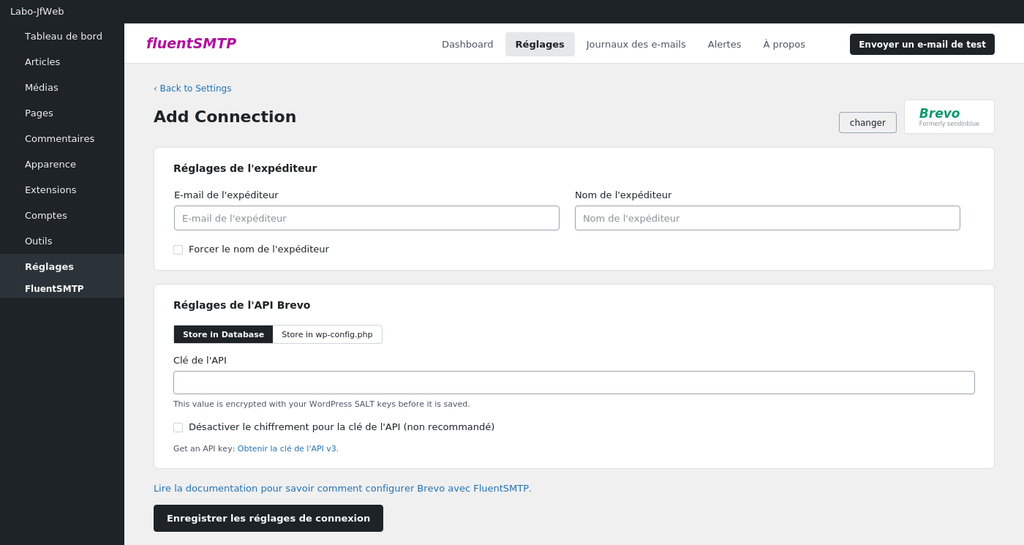Enable Forcer le nom de l'expéditeur checkbox
This screenshot has height=545, width=1024.
click(x=178, y=250)
